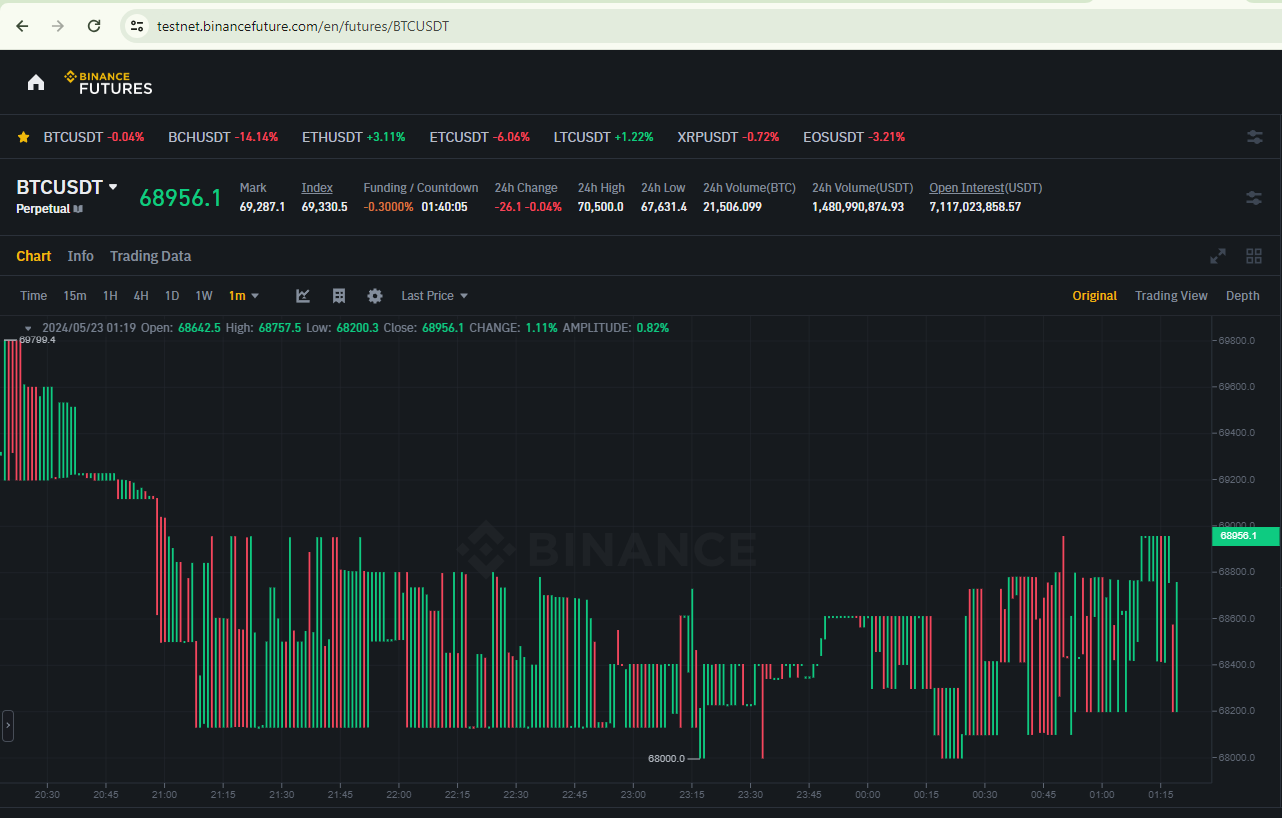The width and height of the screenshot is (1282, 818).
Task: Click the funding rate -0.3000%
Action: [388, 207]
